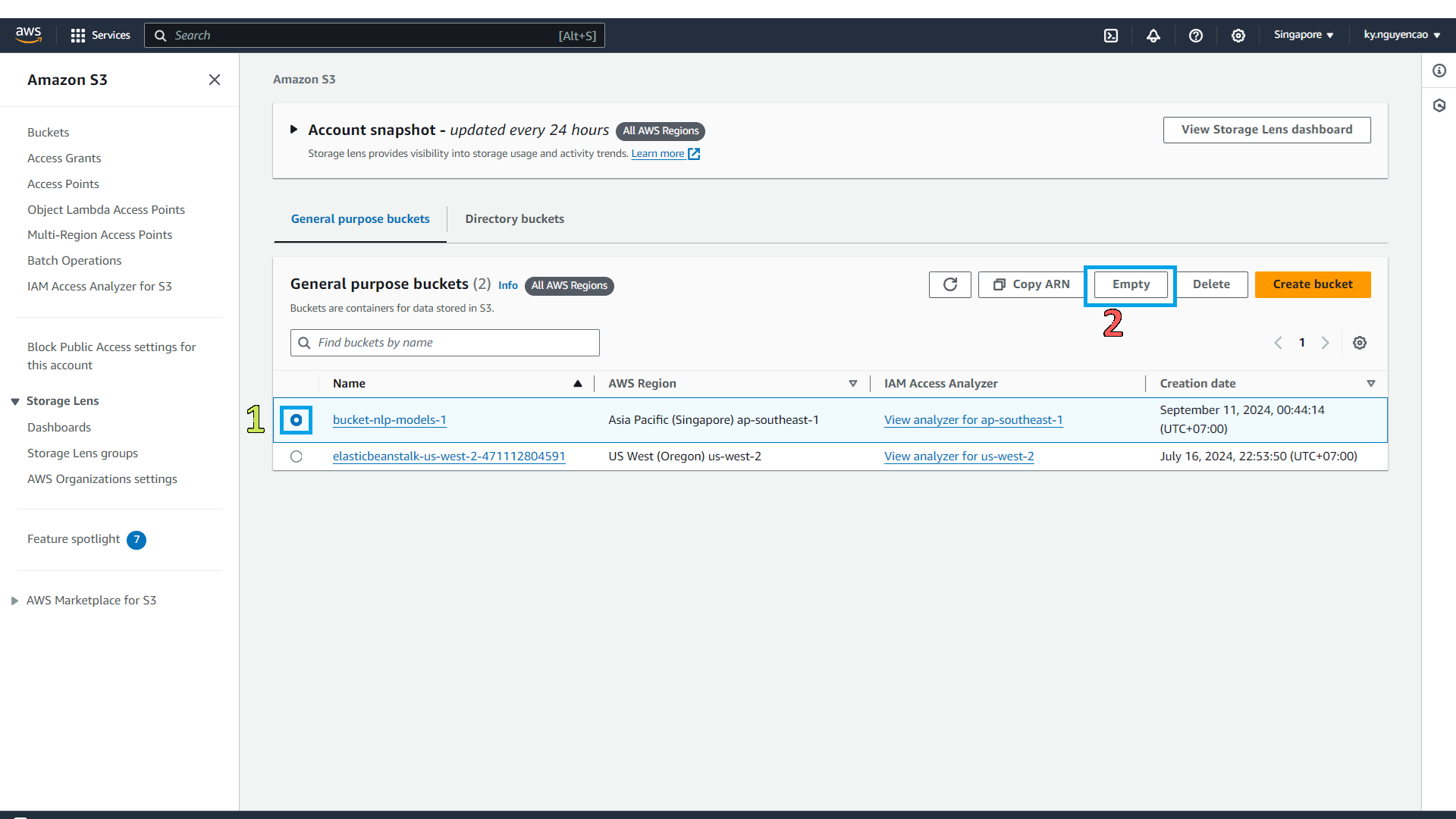This screenshot has height=819, width=1456.
Task: Launch the CloudShell terminal icon
Action: pyautogui.click(x=1111, y=36)
